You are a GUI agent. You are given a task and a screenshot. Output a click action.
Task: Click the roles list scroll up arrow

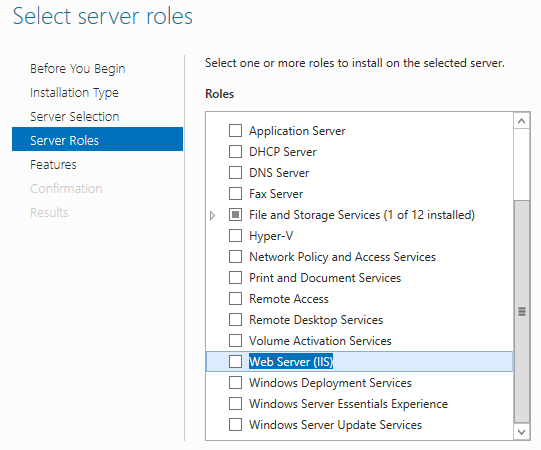[522, 121]
